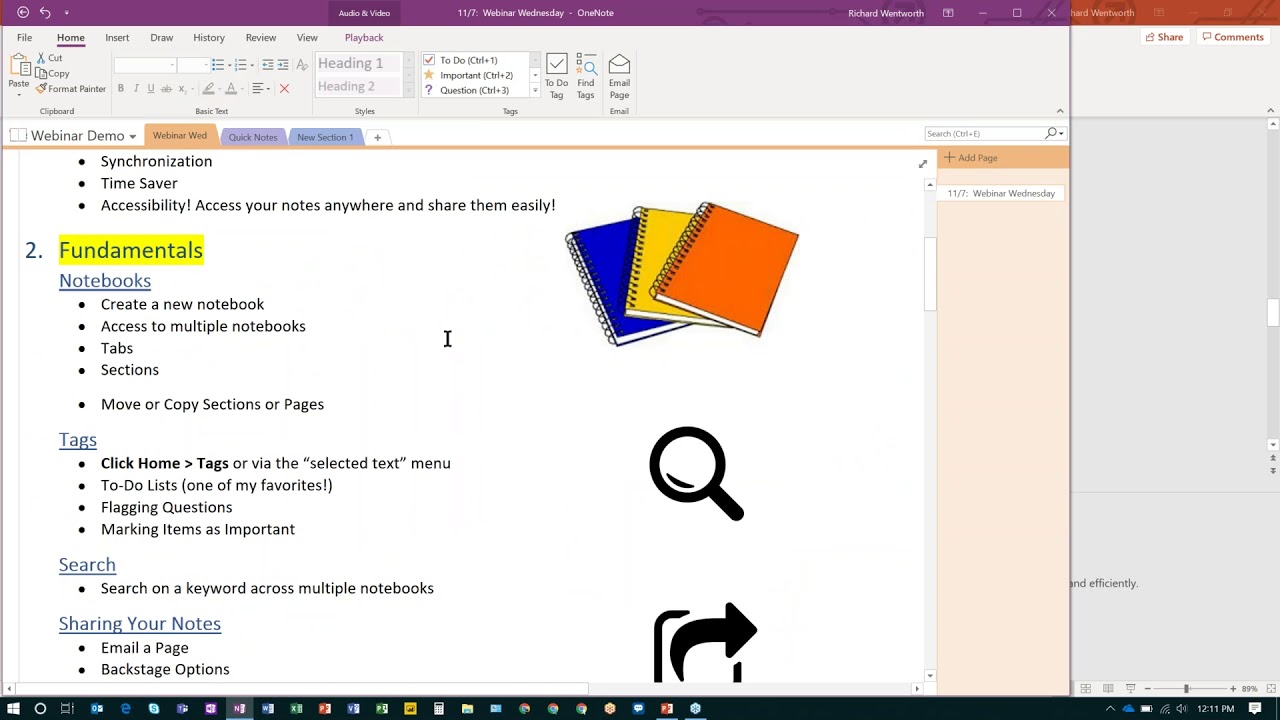
Task: Toggle italic formatting
Action: [x=136, y=89]
